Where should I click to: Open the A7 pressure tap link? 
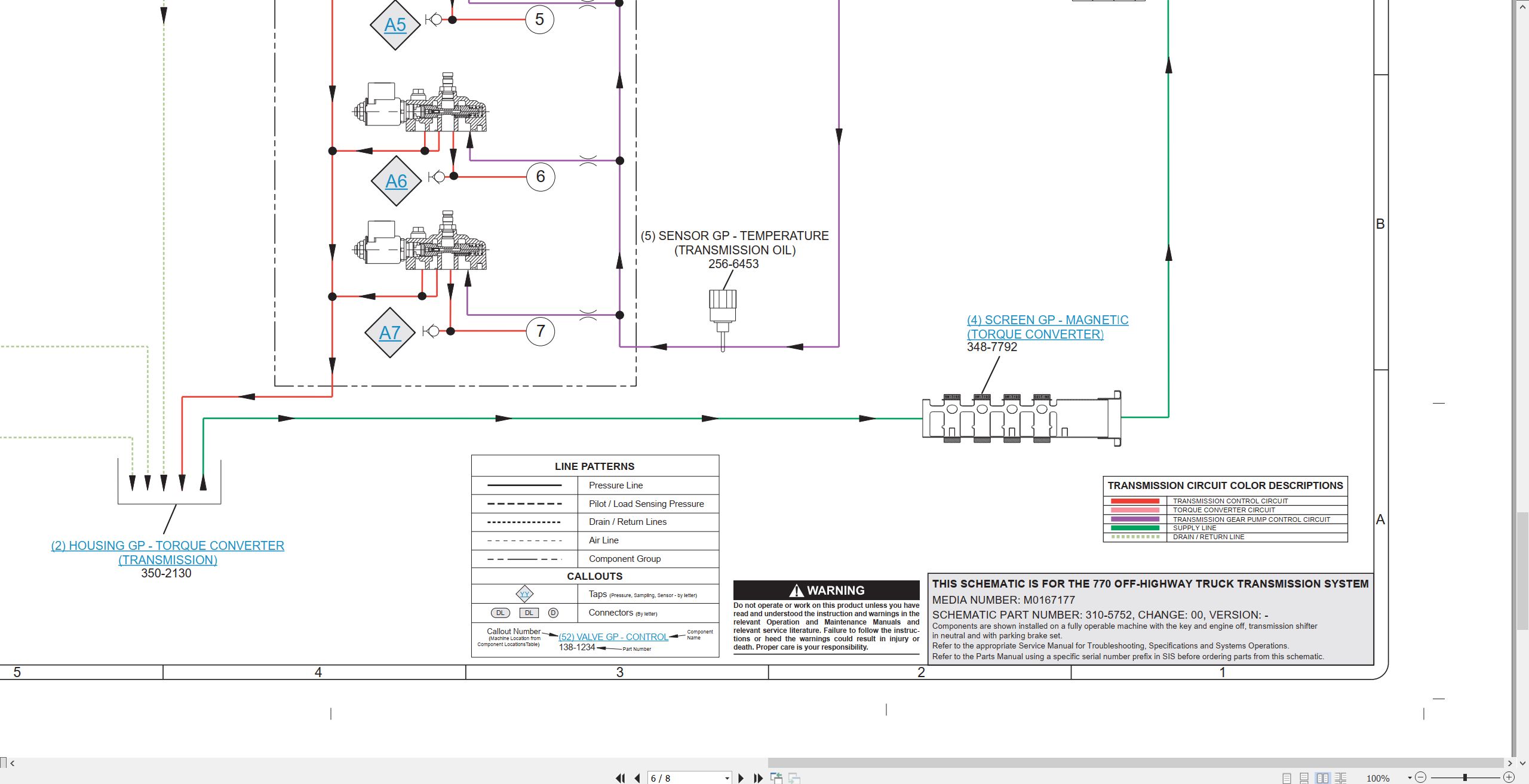(x=389, y=333)
